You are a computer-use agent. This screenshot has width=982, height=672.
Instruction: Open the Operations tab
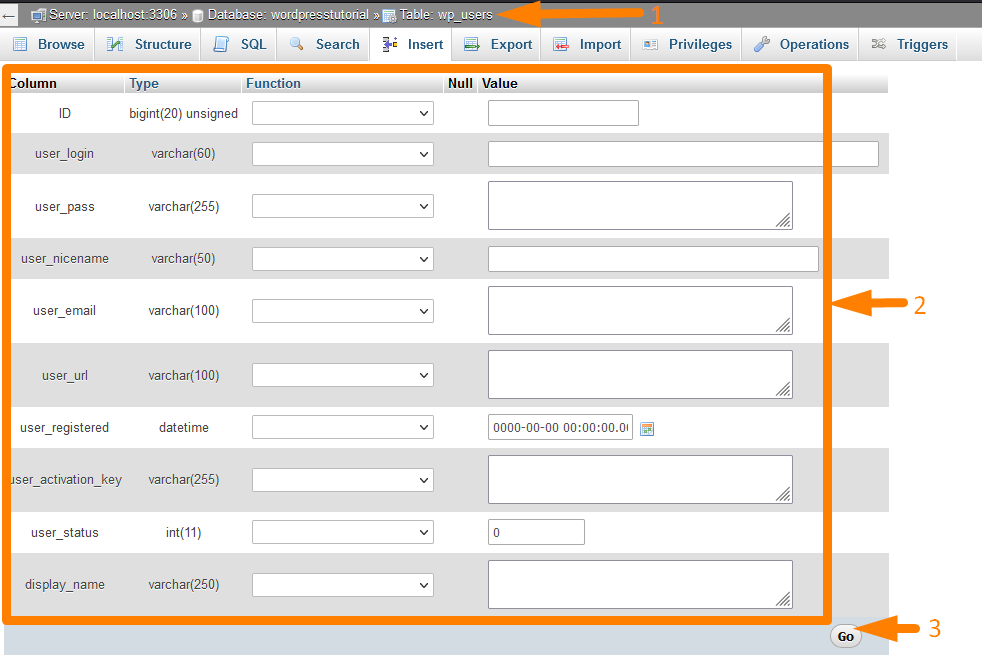click(x=801, y=44)
